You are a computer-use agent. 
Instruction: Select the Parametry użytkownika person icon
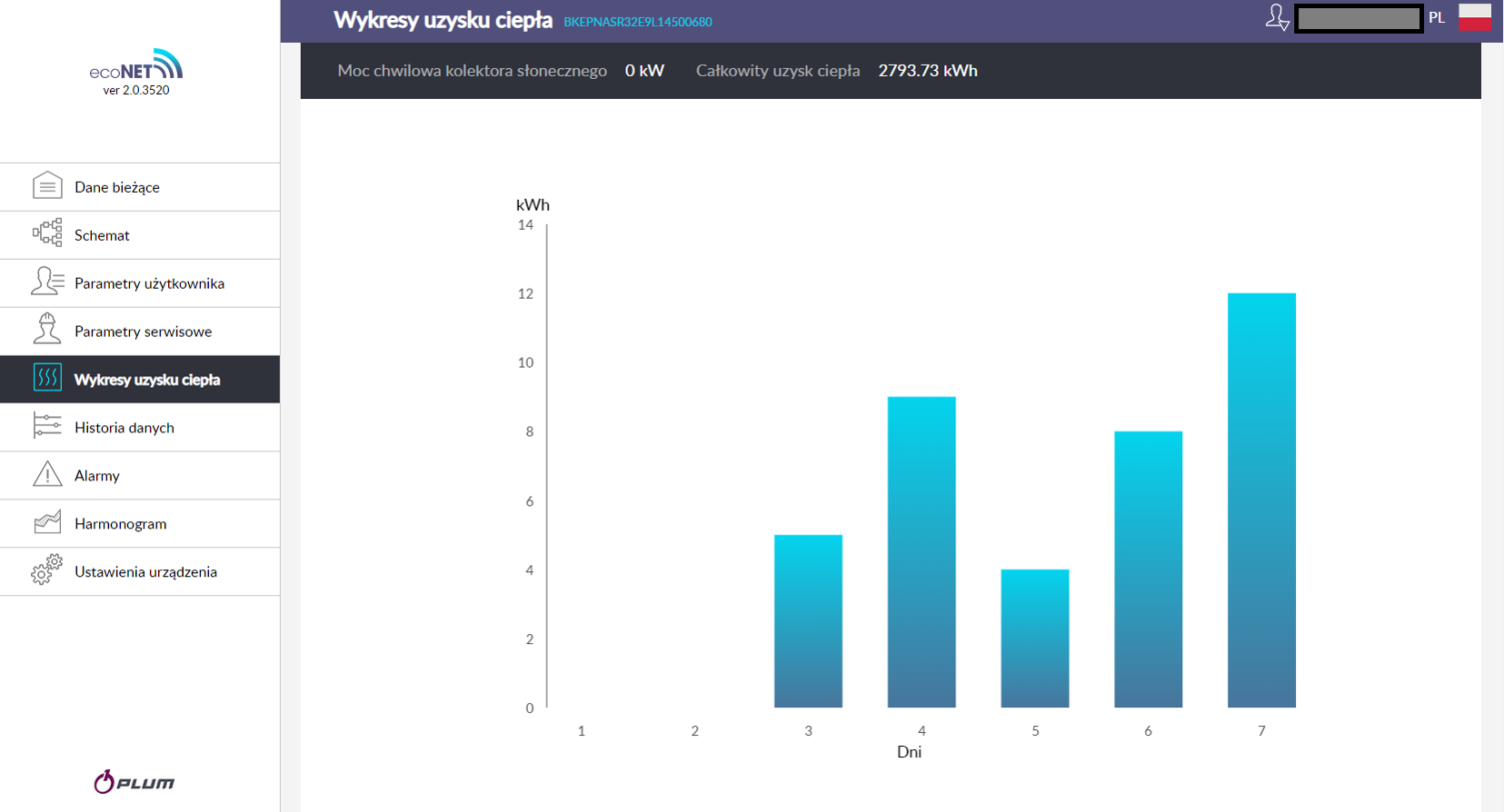[x=47, y=282]
